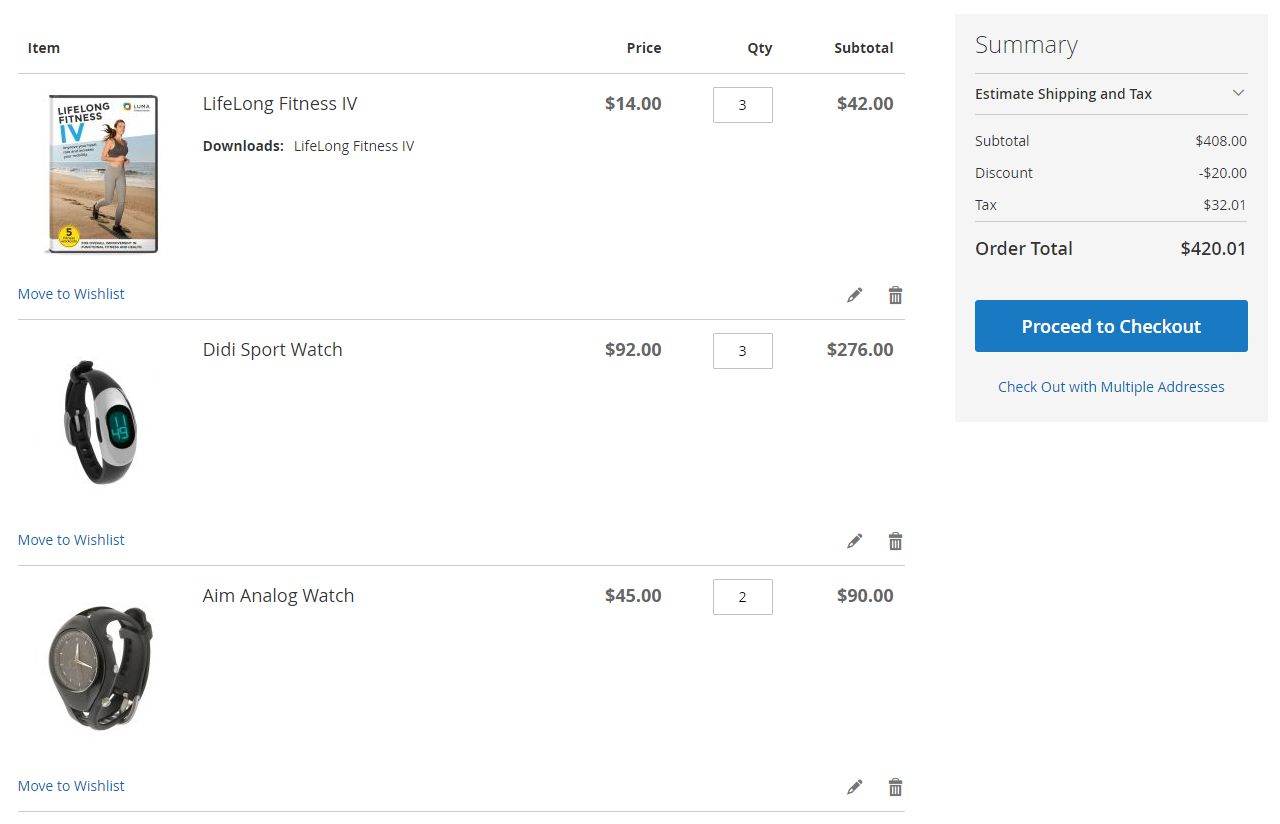Image resolution: width=1280 pixels, height=824 pixels.
Task: Move Didi Sport Watch to Wishlist
Action: tap(71, 540)
